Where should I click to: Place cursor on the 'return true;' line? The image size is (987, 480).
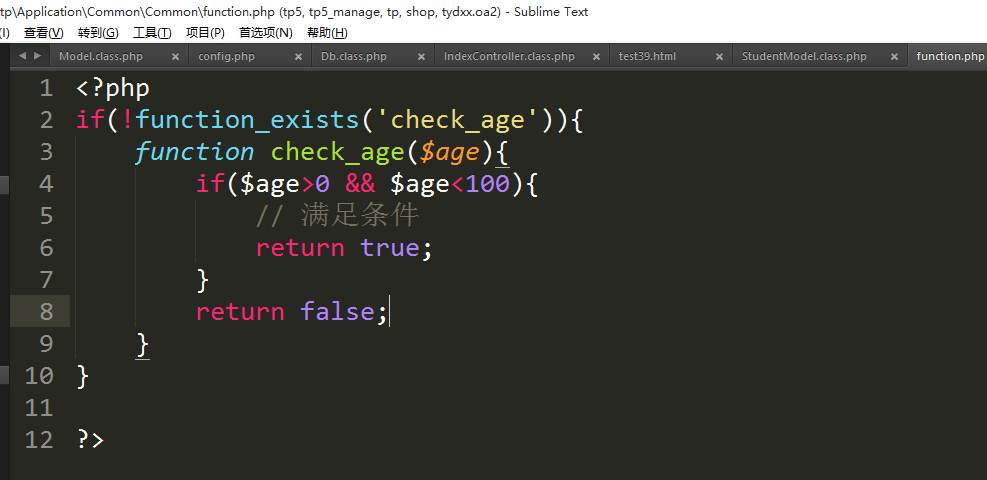coord(344,248)
